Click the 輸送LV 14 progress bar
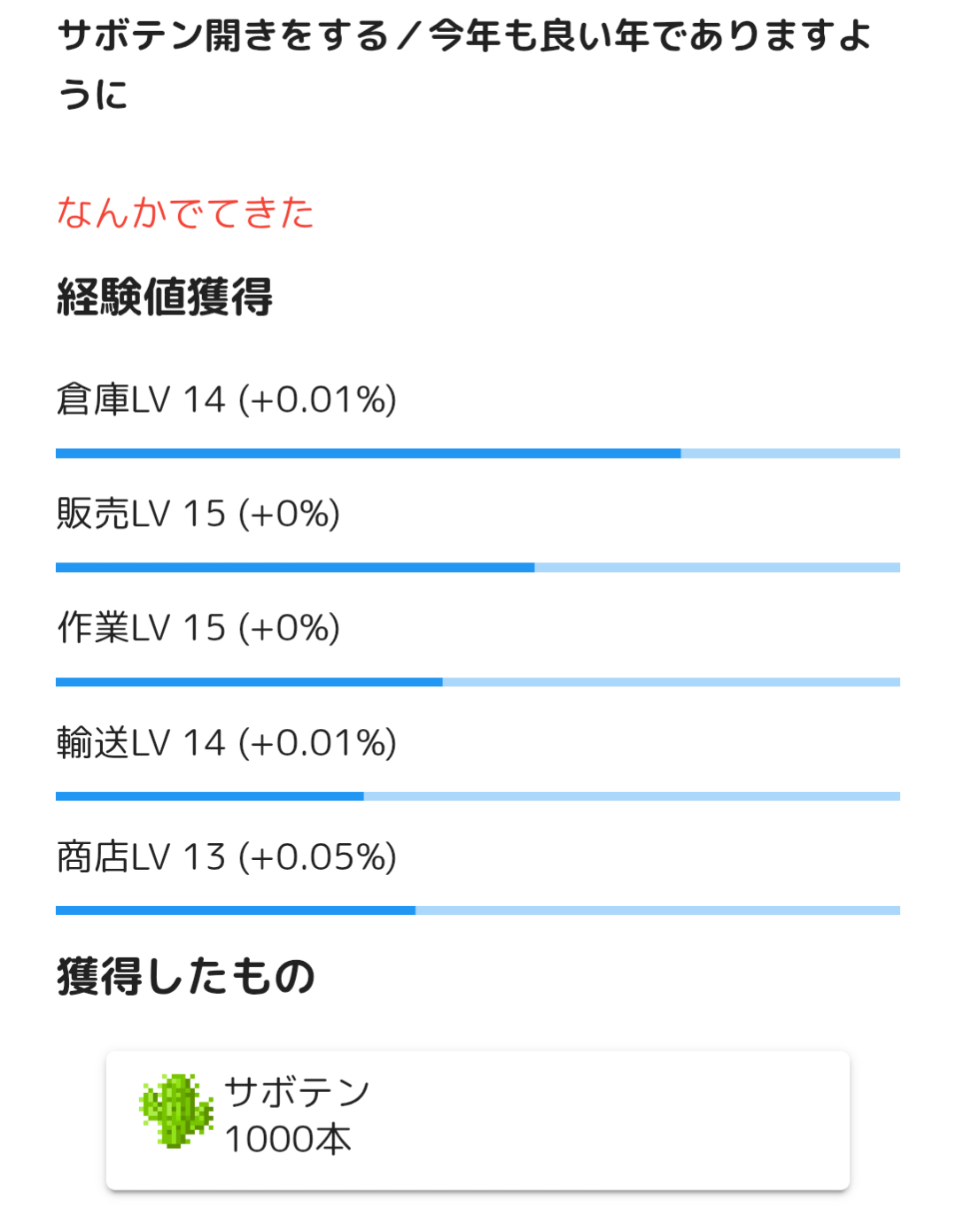This screenshot has height=1232, width=956. pos(478,796)
